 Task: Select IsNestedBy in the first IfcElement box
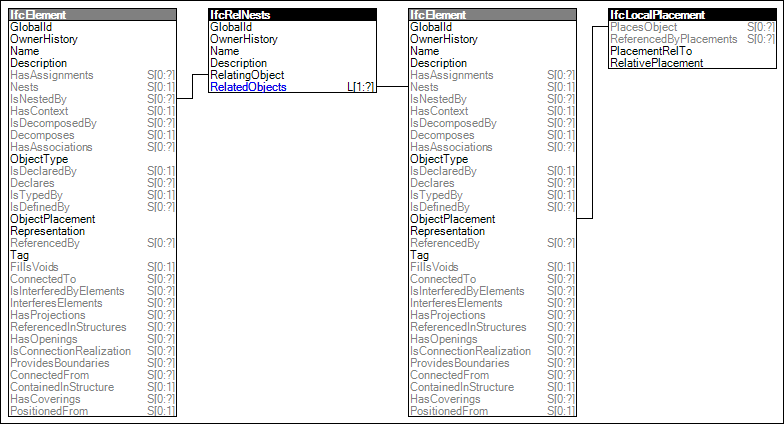point(38,99)
